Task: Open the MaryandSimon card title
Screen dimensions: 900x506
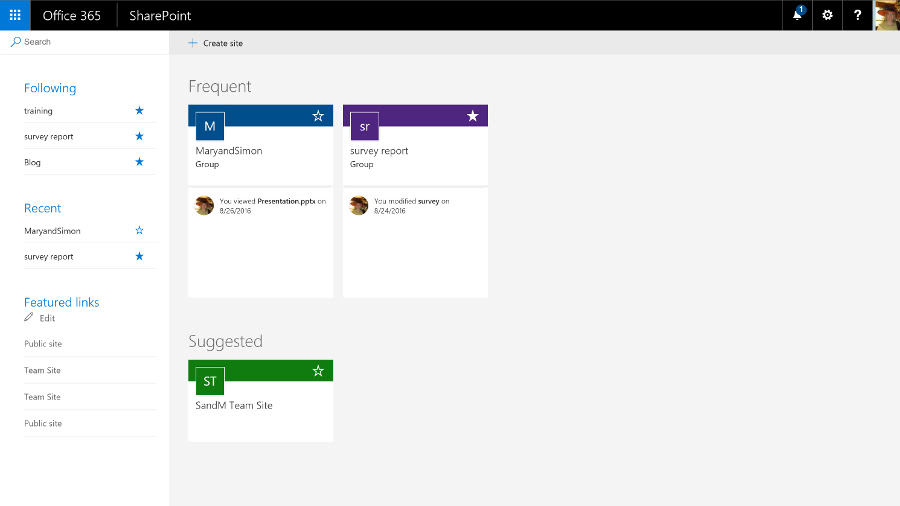Action: [228, 151]
